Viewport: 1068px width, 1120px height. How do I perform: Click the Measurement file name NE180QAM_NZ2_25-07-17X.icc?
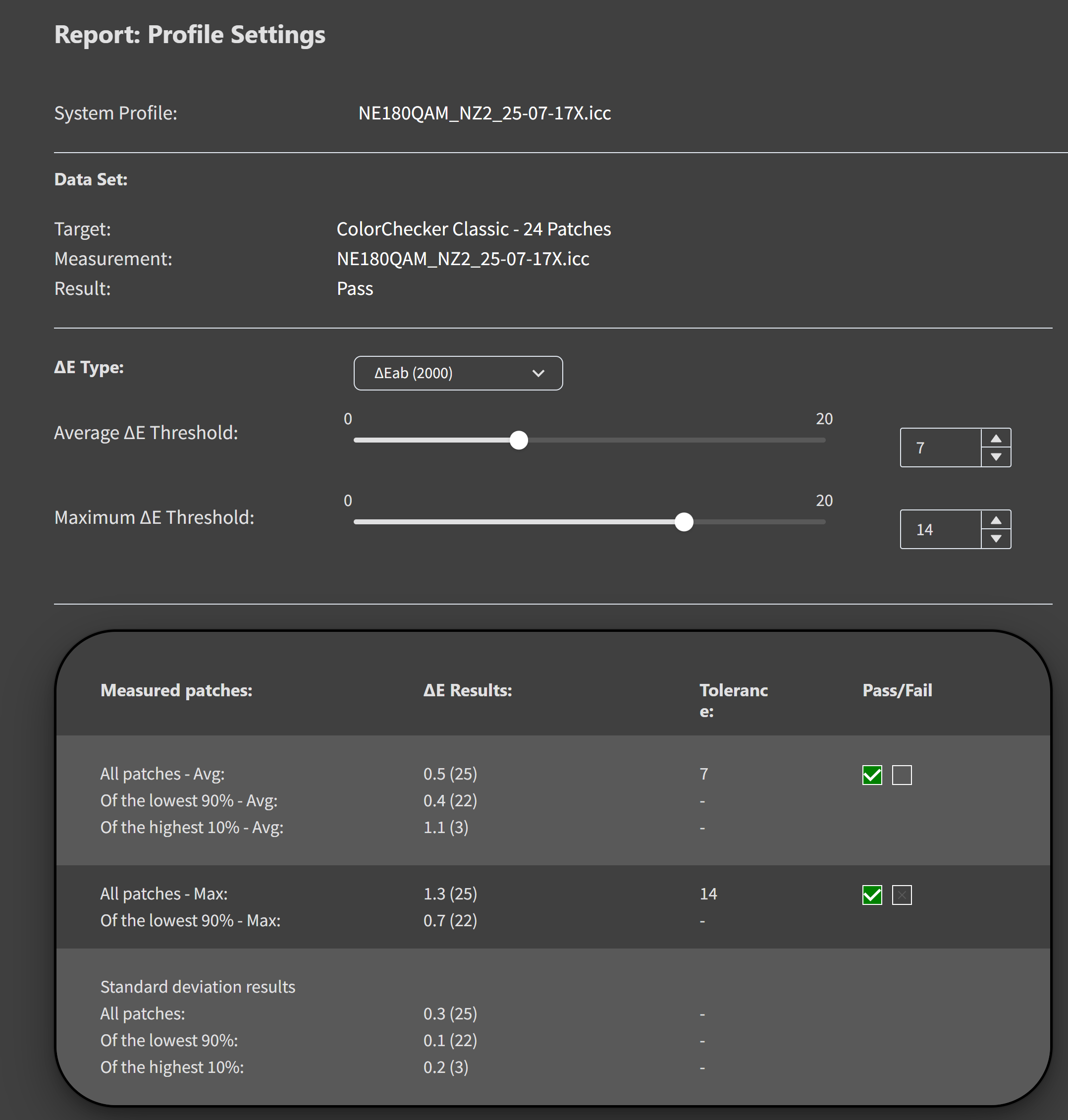(x=463, y=259)
